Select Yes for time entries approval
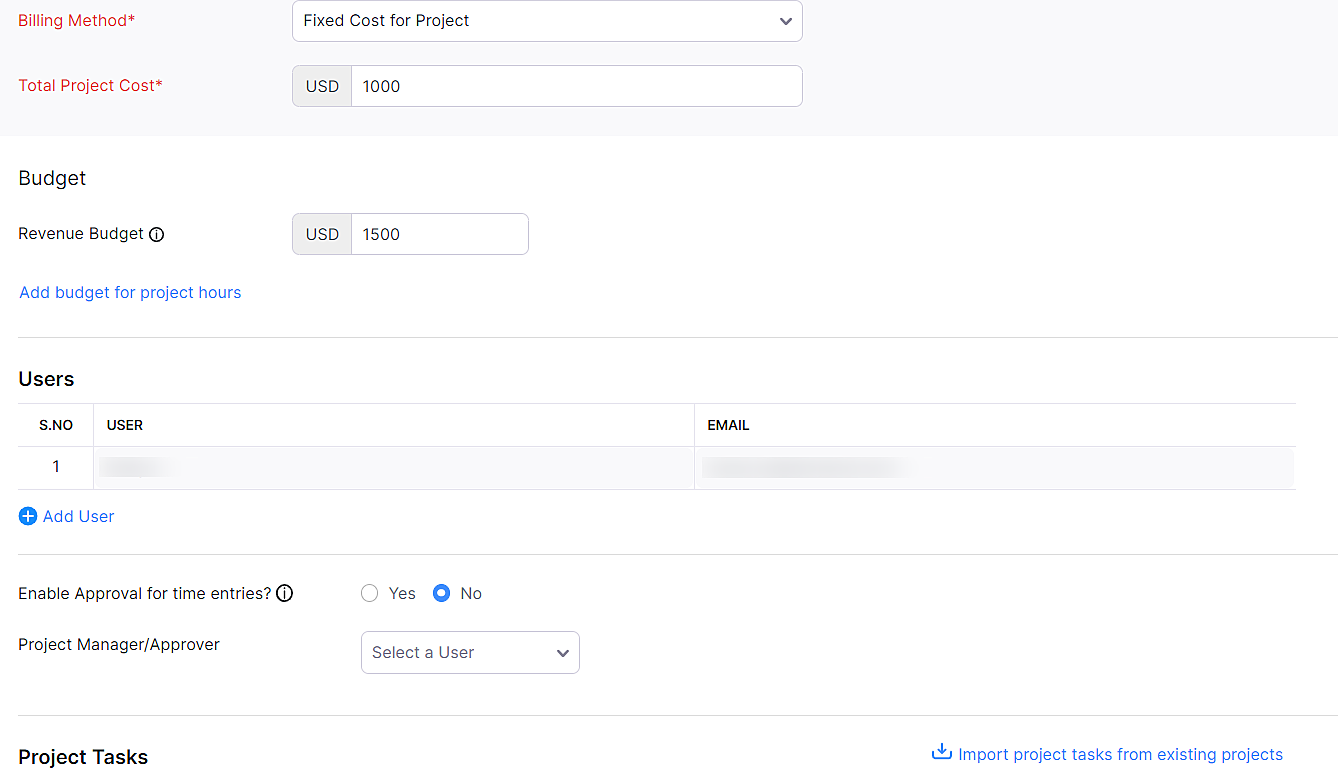Screen dimensions: 1338x779 point(370,594)
